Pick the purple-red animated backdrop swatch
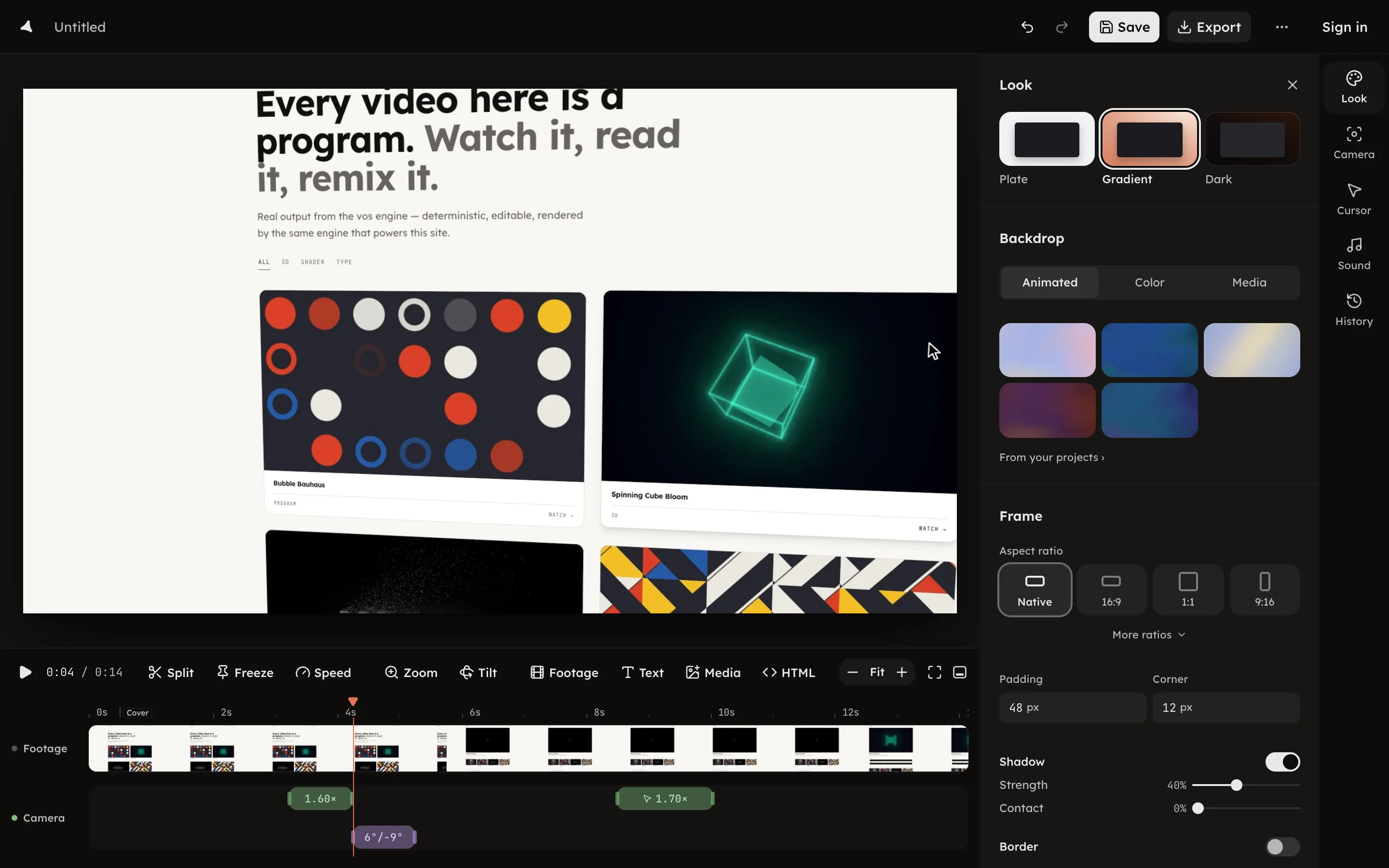The width and height of the screenshot is (1389, 868). (1047, 410)
